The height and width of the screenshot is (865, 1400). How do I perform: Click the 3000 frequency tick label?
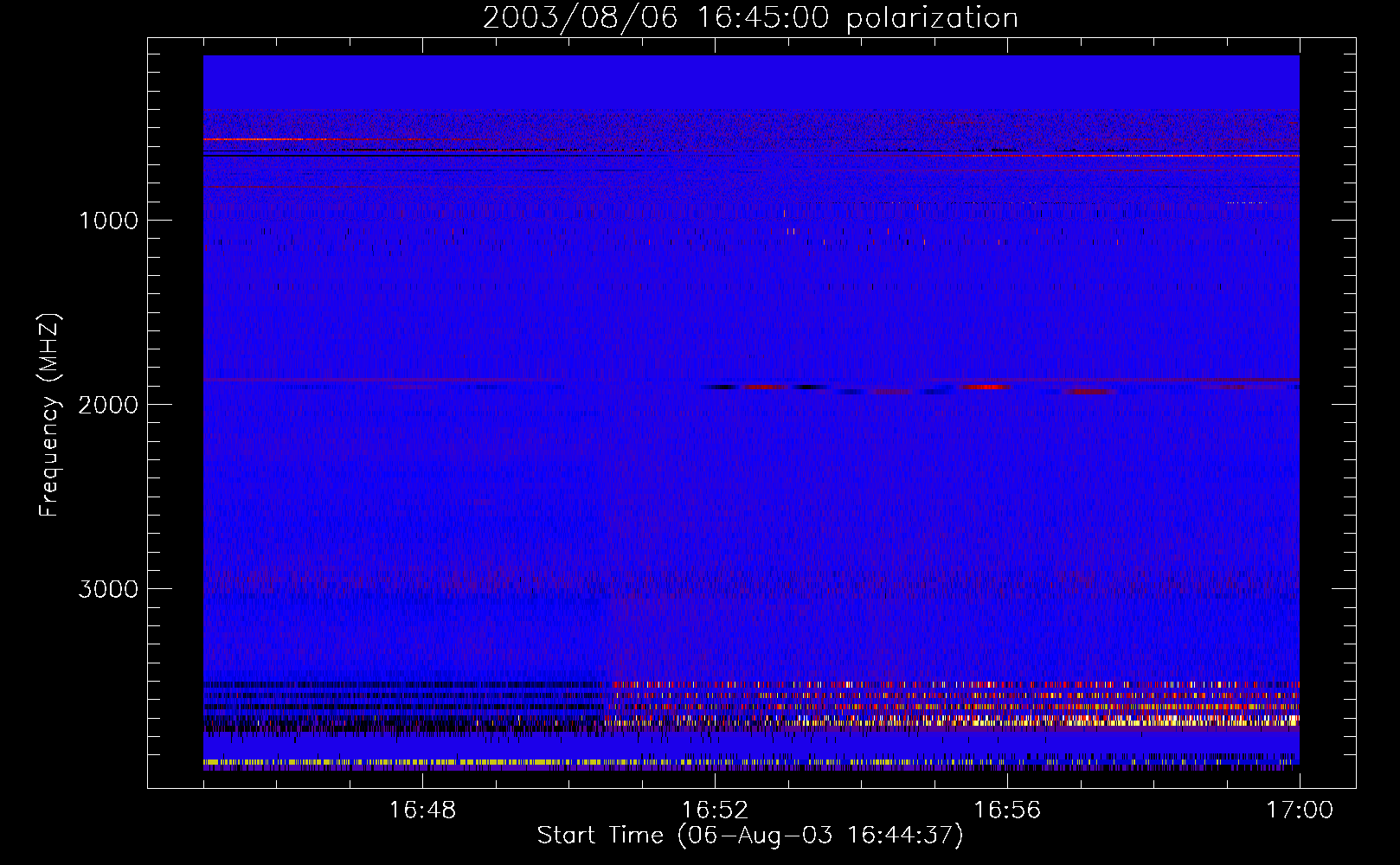pos(108,589)
